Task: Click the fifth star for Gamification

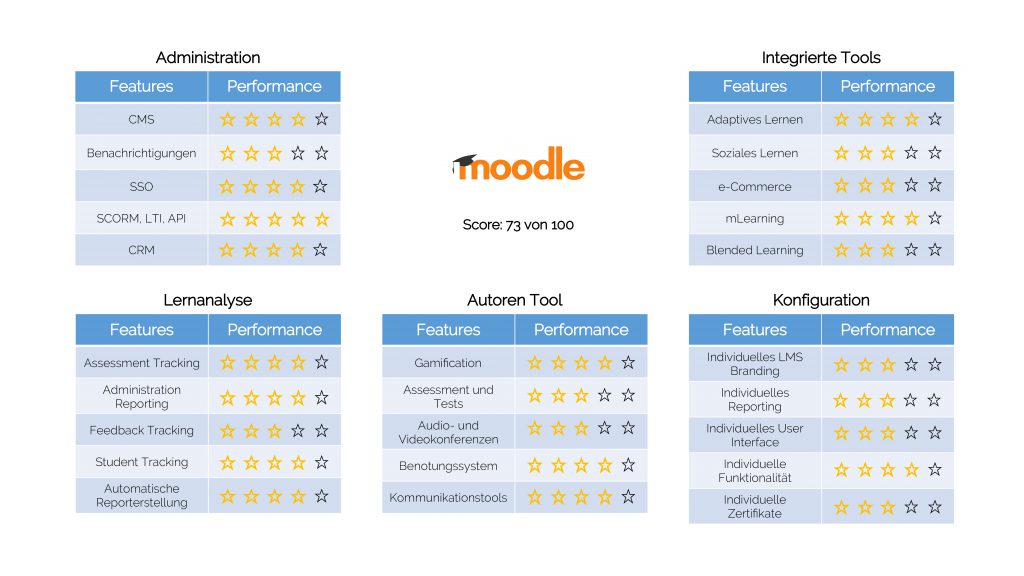Action: coord(628,362)
